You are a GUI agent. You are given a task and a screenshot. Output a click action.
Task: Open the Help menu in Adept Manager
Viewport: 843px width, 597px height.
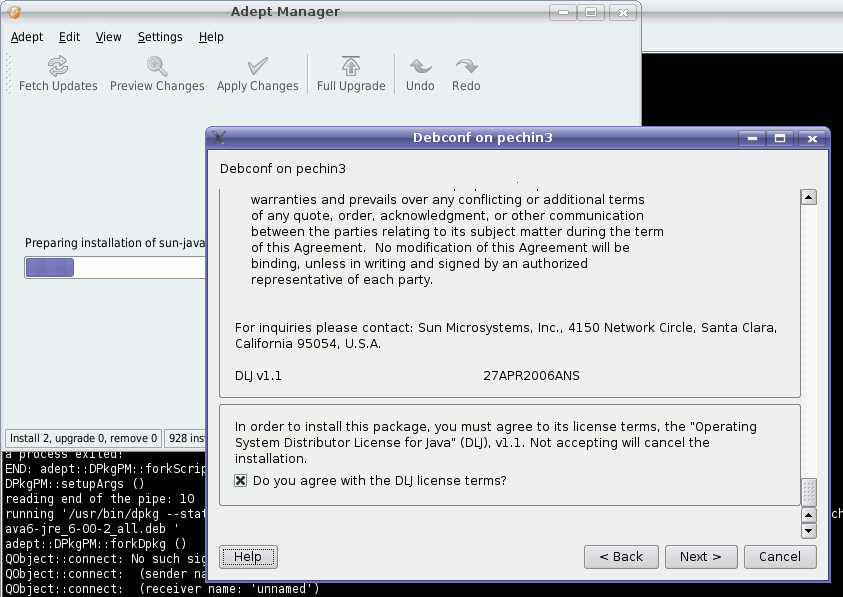click(211, 37)
